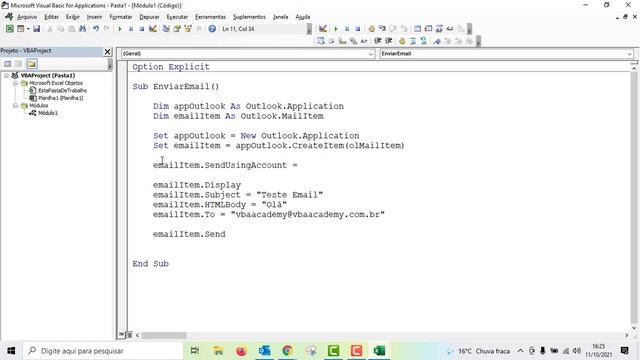Open Excel from the taskbar
The image size is (640, 360).
pos(379,351)
